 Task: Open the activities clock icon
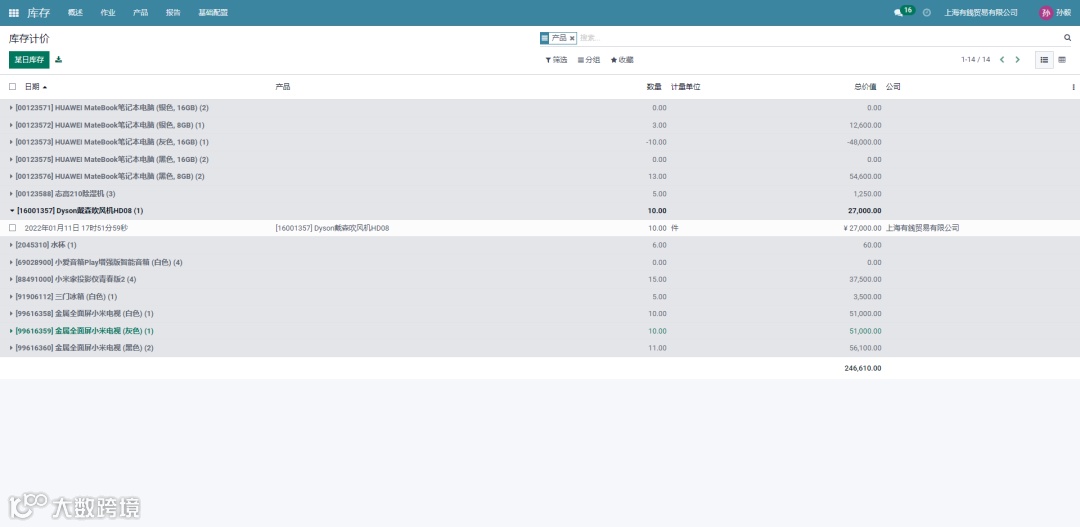pos(926,12)
